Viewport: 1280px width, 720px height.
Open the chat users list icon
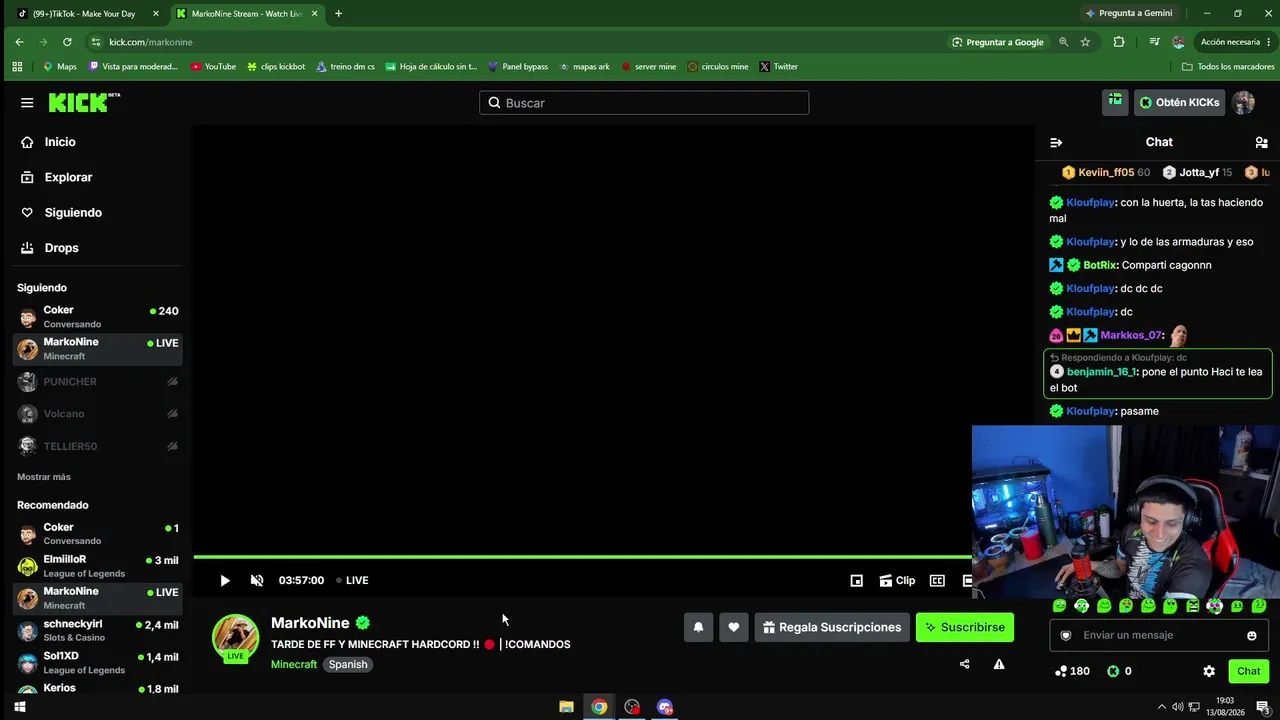[x=1261, y=142]
